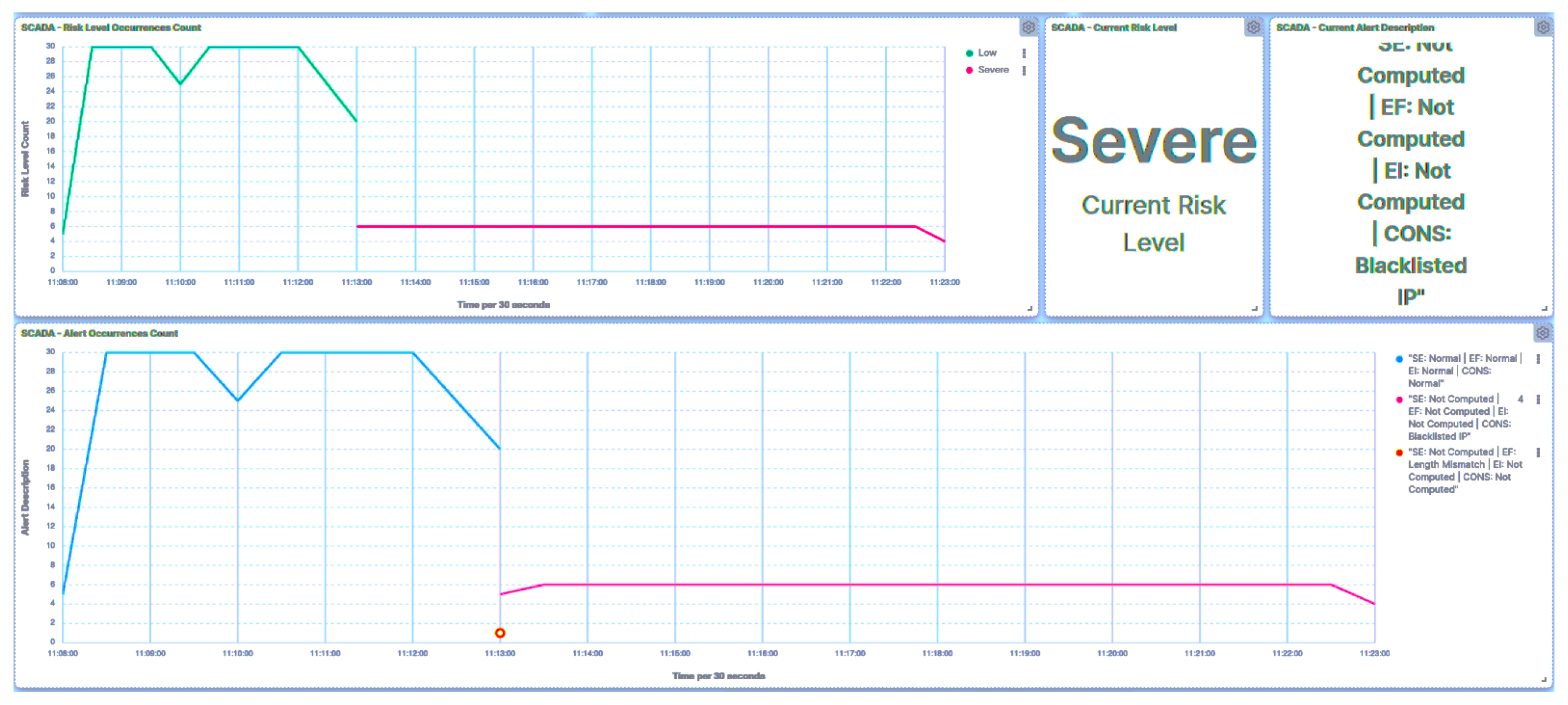
Task: Open gear settings for Risk Level Occurrences panel
Action: coord(1028,28)
